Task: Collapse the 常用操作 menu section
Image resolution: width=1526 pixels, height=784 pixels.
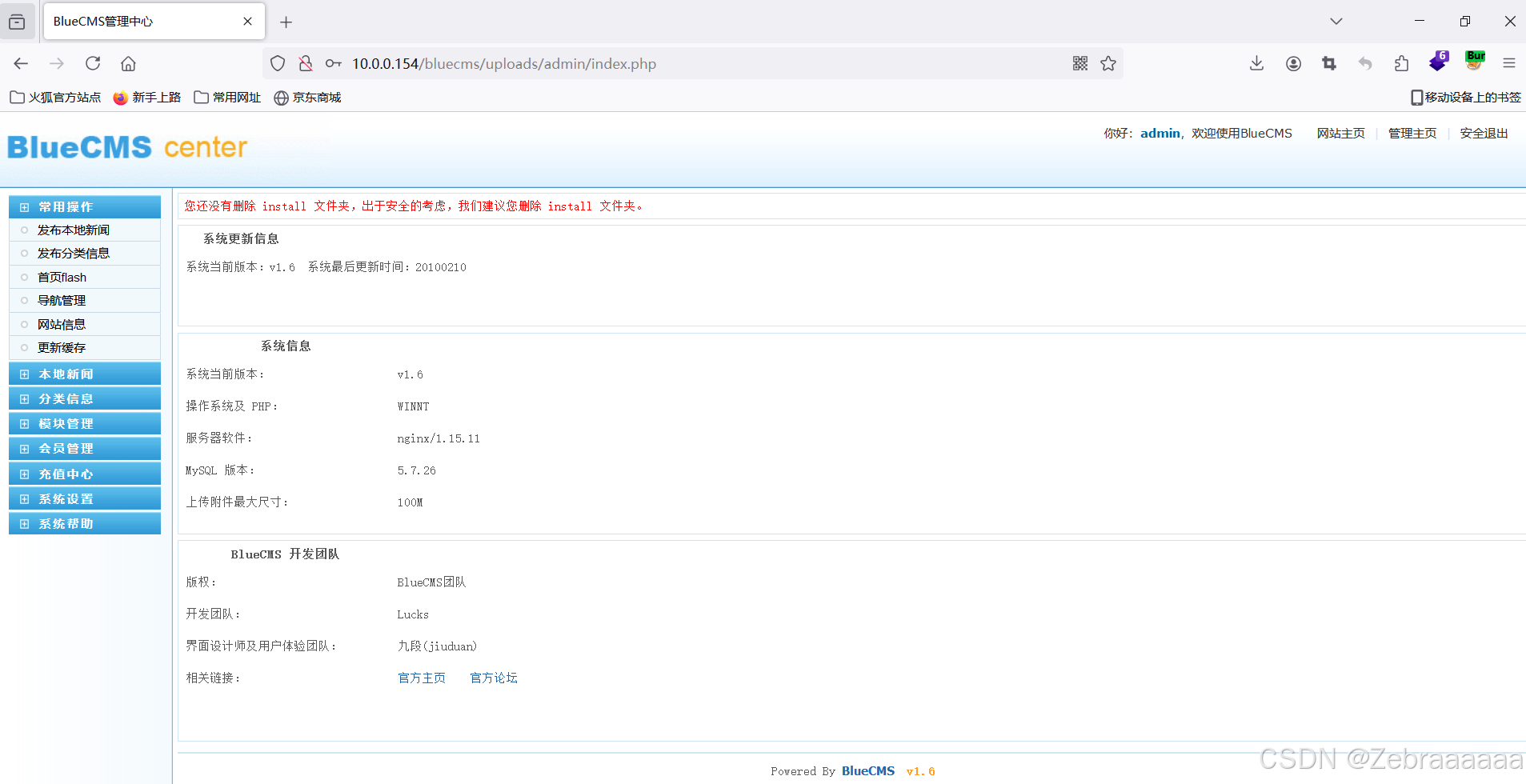Action: click(85, 207)
